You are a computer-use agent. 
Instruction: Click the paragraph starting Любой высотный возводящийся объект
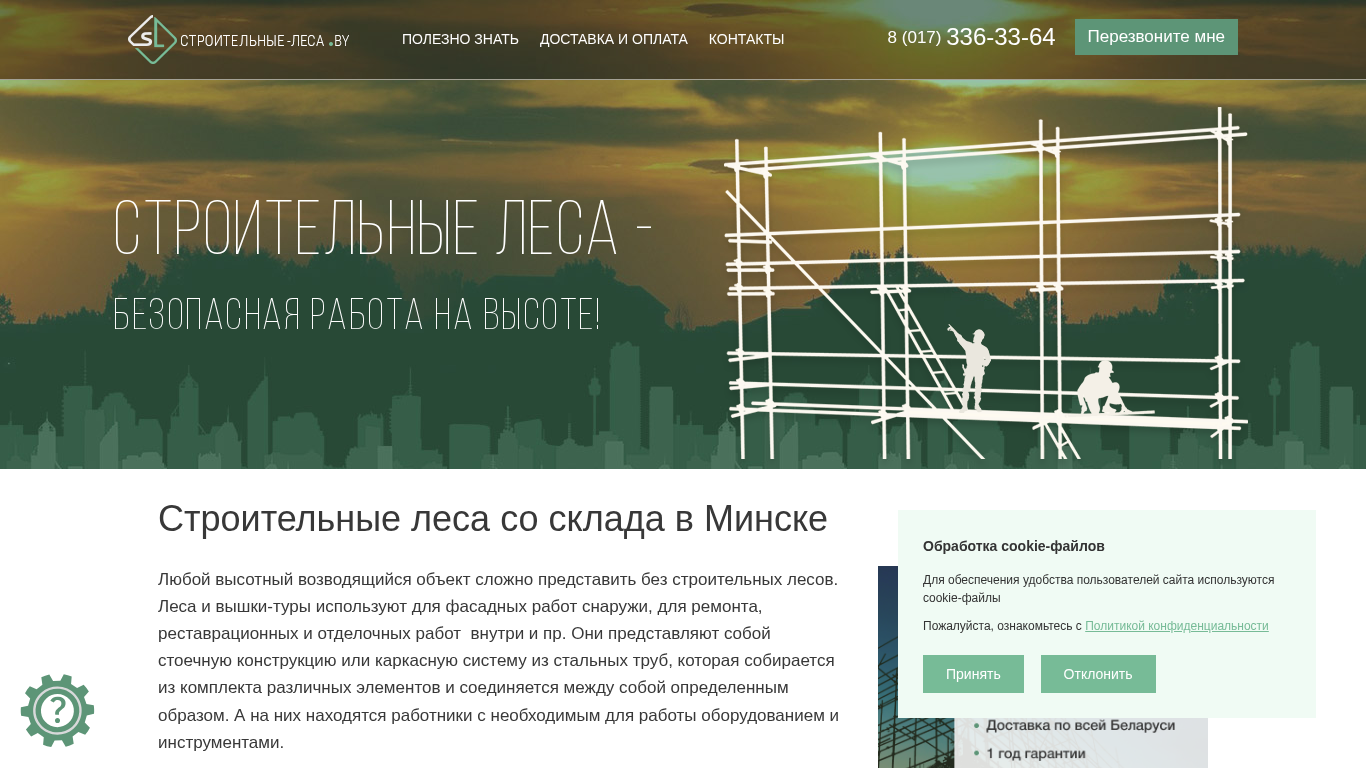coord(499,661)
